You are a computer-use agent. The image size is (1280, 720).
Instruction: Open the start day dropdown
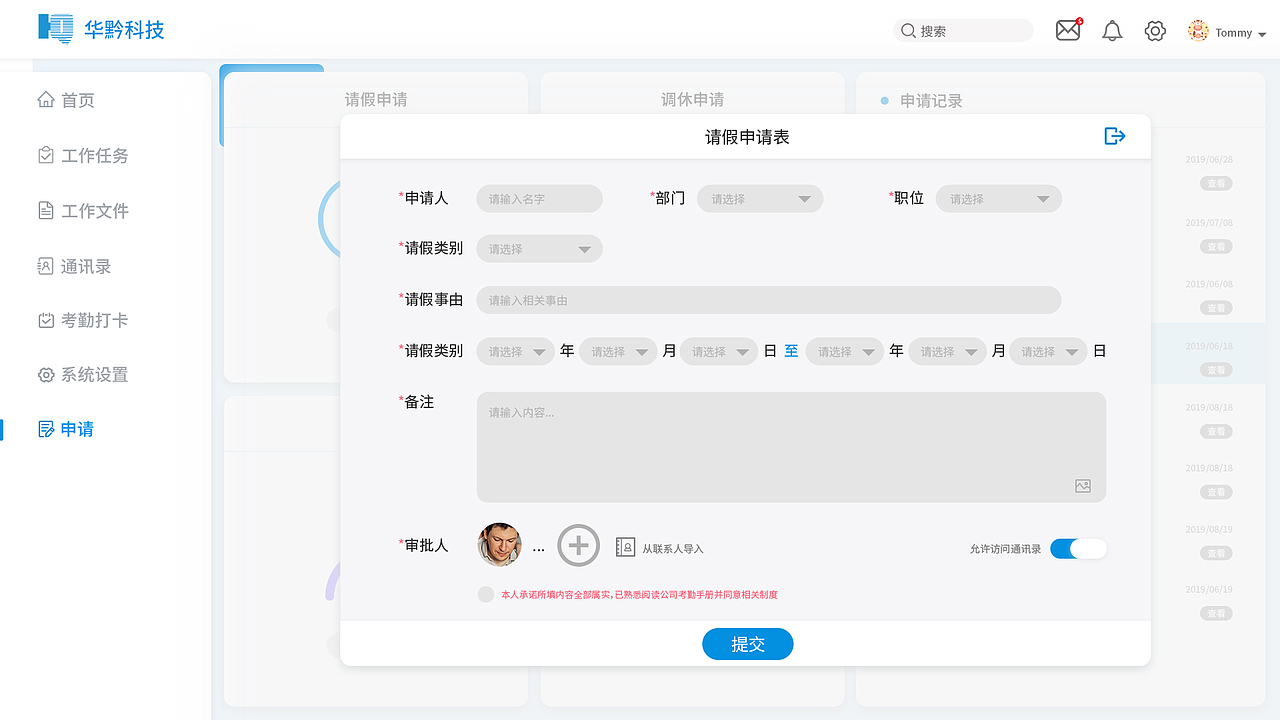pos(719,352)
